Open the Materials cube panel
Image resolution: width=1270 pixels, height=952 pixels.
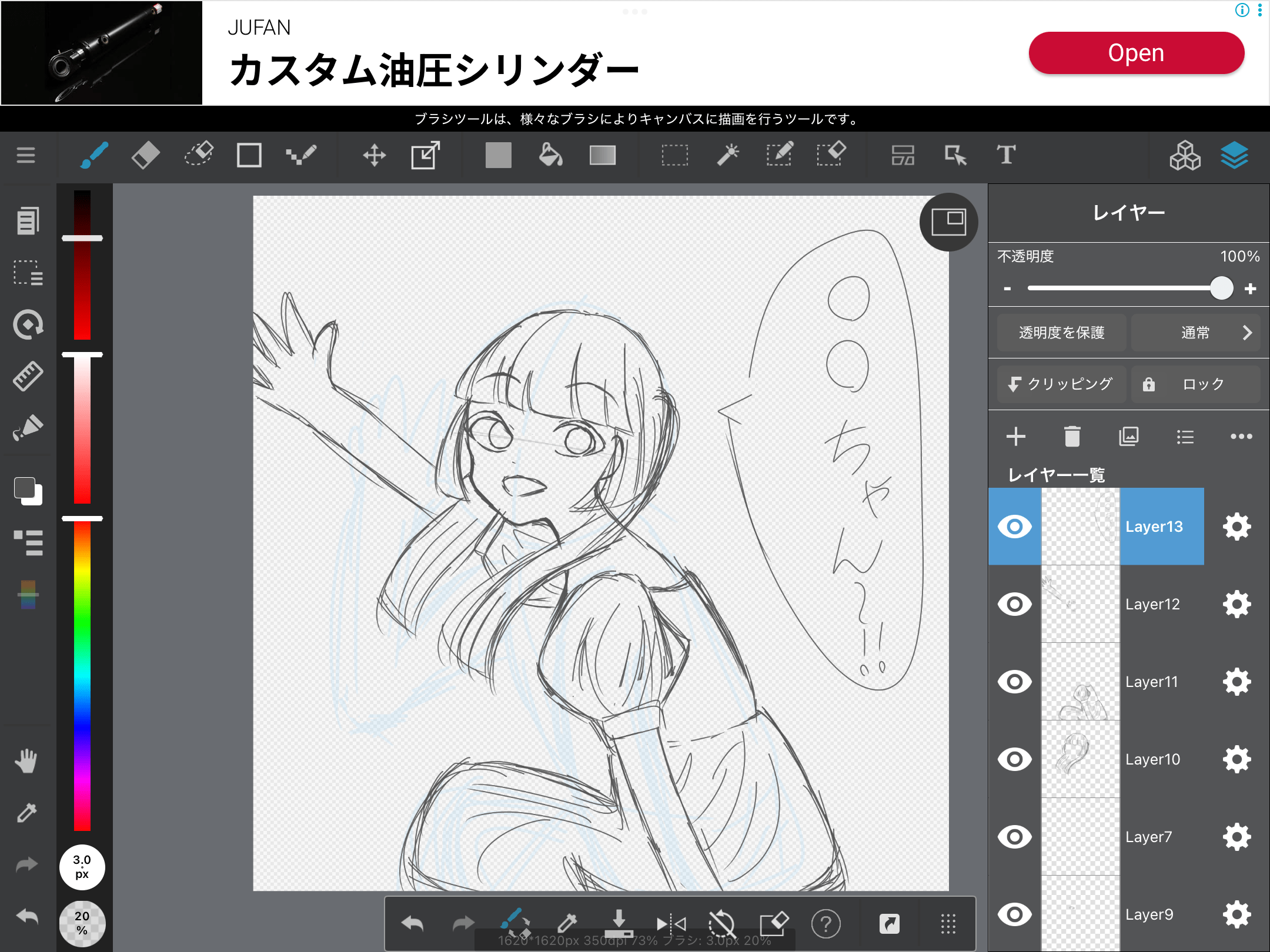pyautogui.click(x=1184, y=156)
